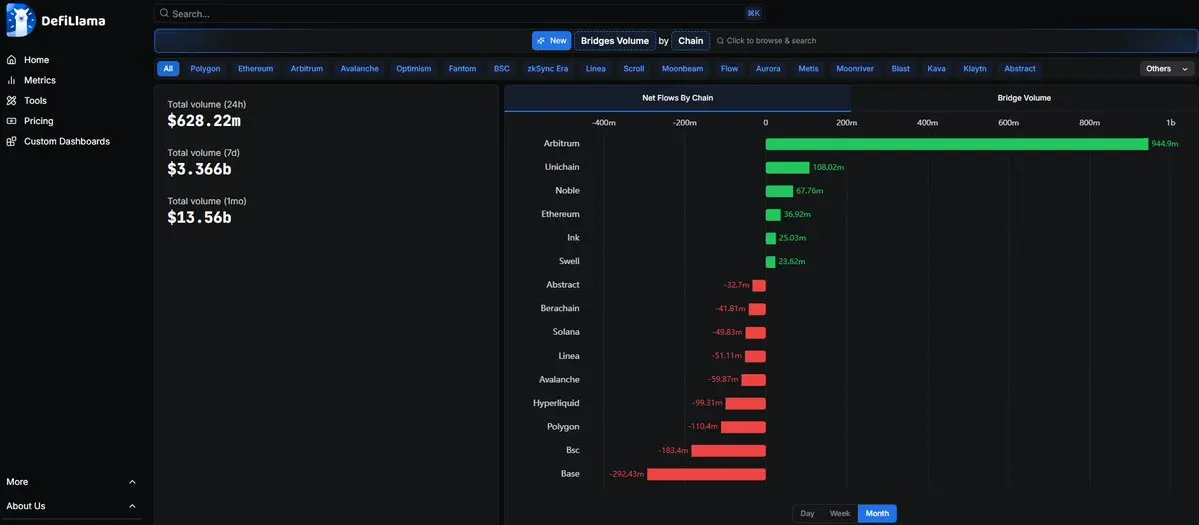Filter by Blast chain
This screenshot has width=1199, height=525.
(x=901, y=69)
